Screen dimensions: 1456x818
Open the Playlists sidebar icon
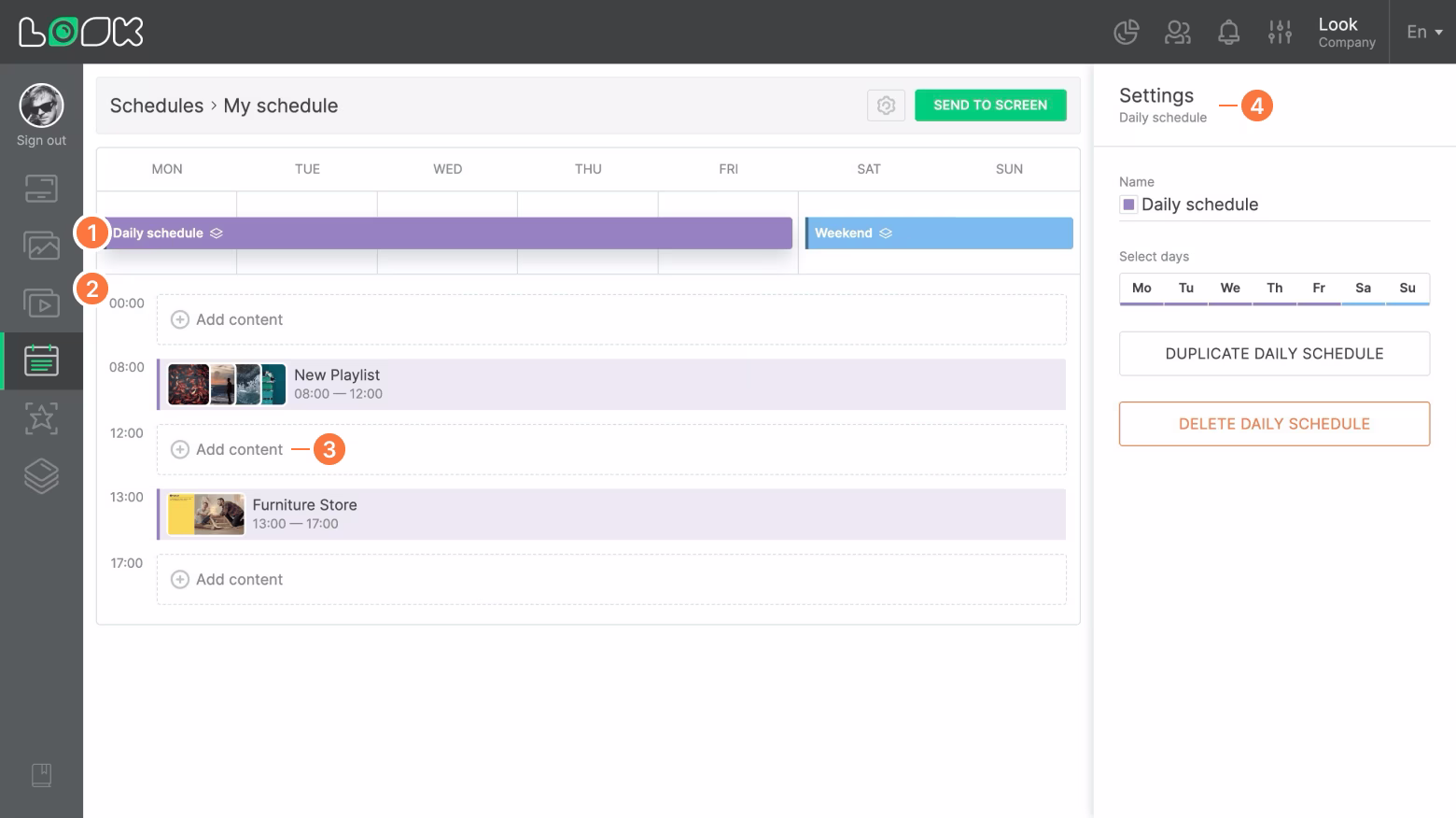pos(41,303)
